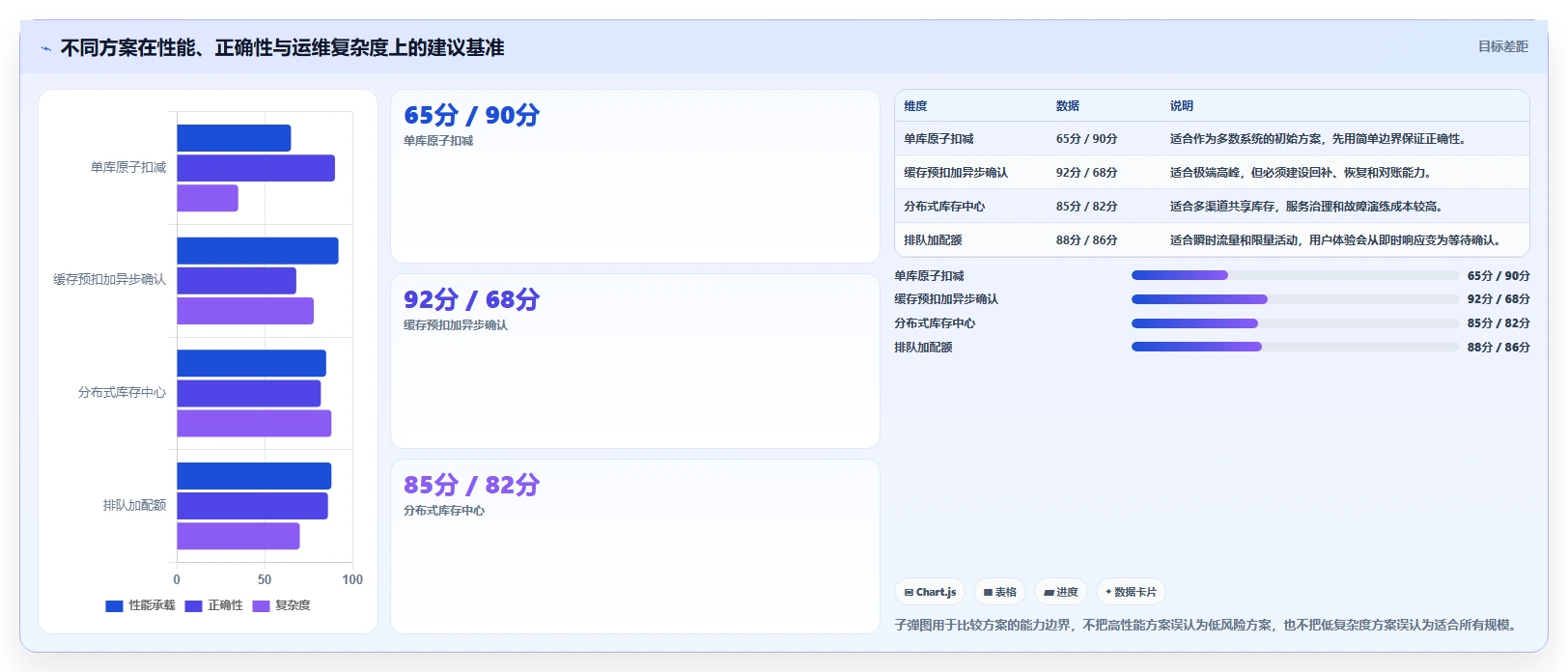Click the 复杂度 bar for 排队加配额
The height and width of the screenshot is (672, 1568).
tap(238, 536)
